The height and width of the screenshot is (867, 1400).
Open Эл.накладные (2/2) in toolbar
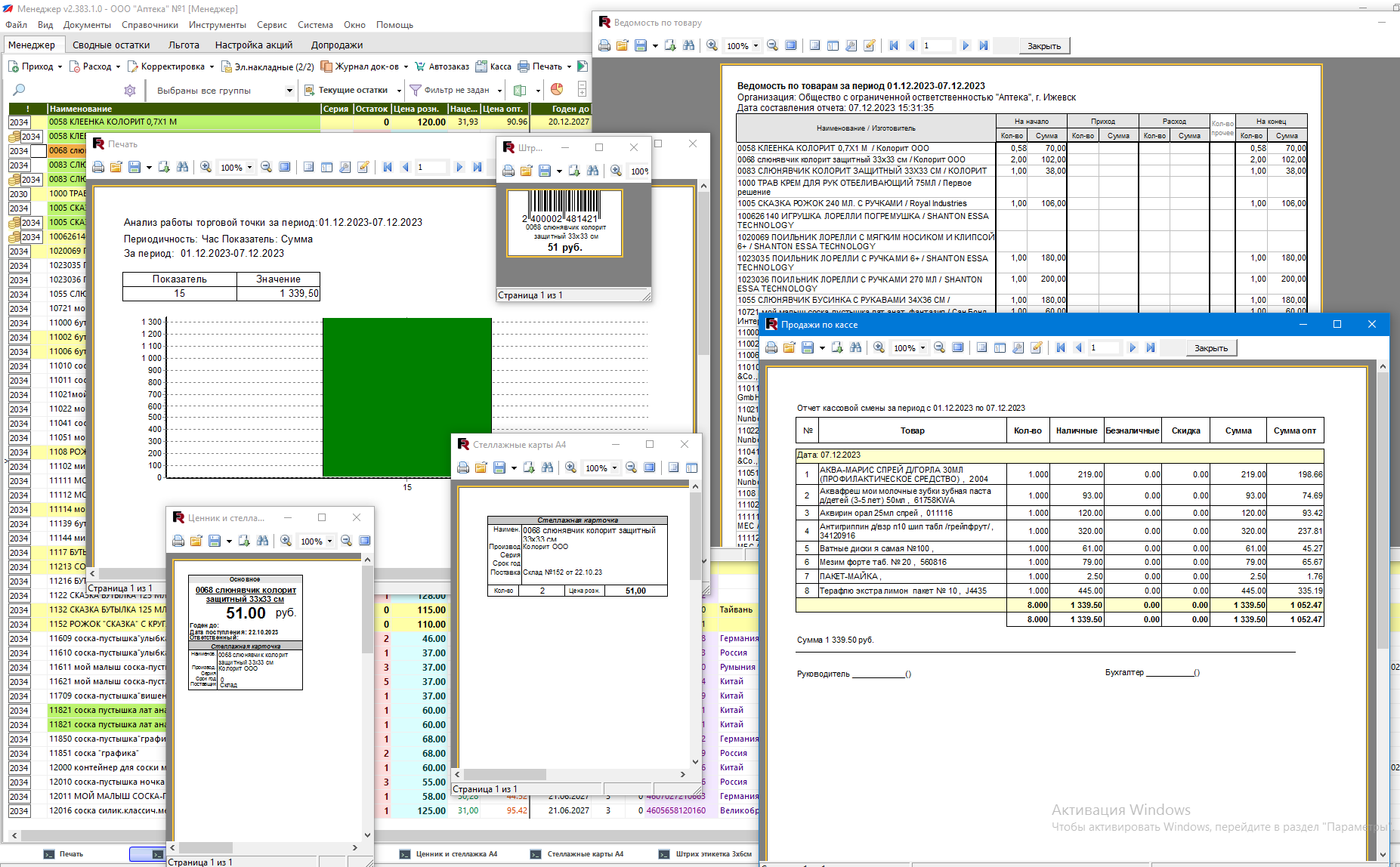click(267, 66)
